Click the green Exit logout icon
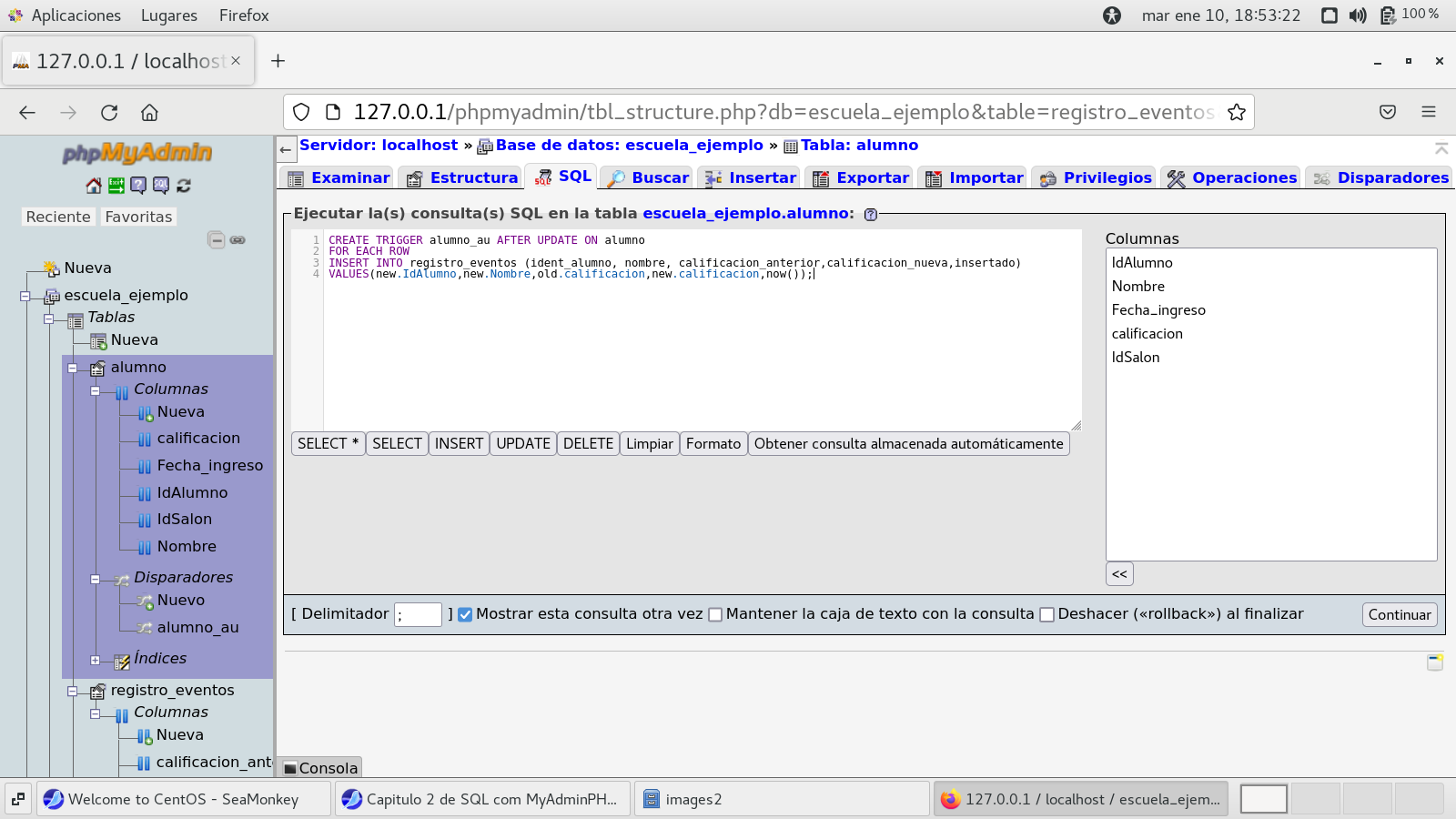The height and width of the screenshot is (819, 1456). point(116,186)
